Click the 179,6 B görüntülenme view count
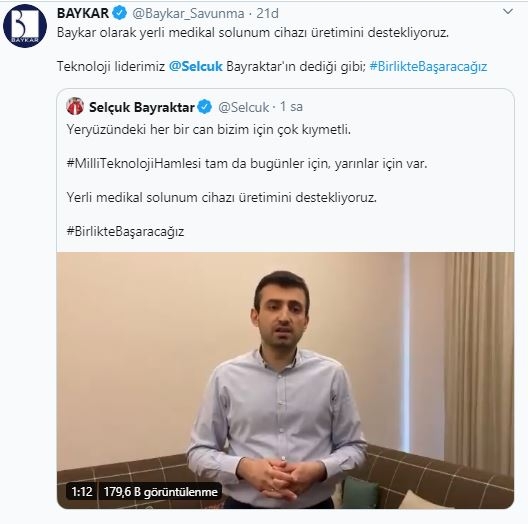528x524 pixels. 160,492
